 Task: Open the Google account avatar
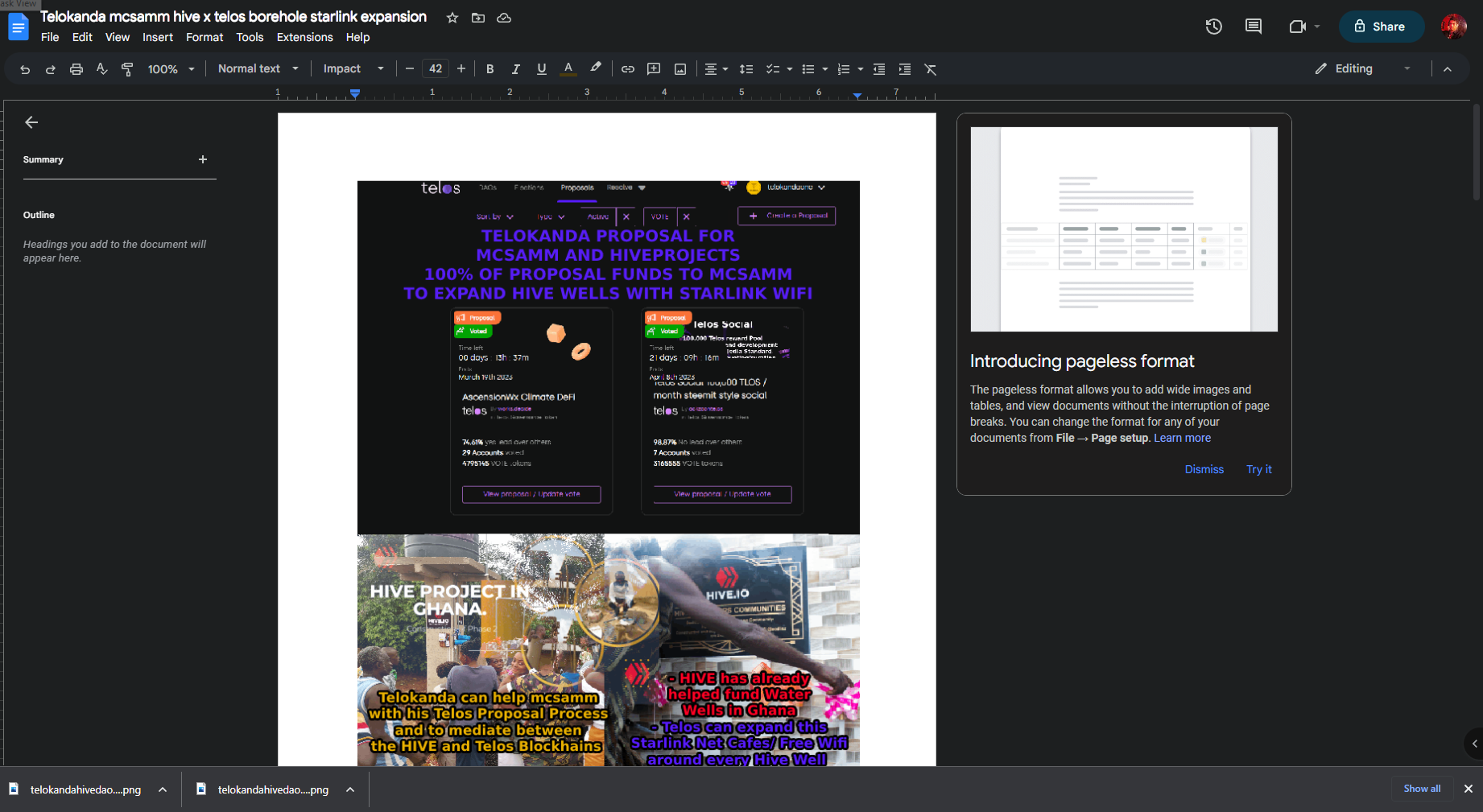tap(1453, 27)
